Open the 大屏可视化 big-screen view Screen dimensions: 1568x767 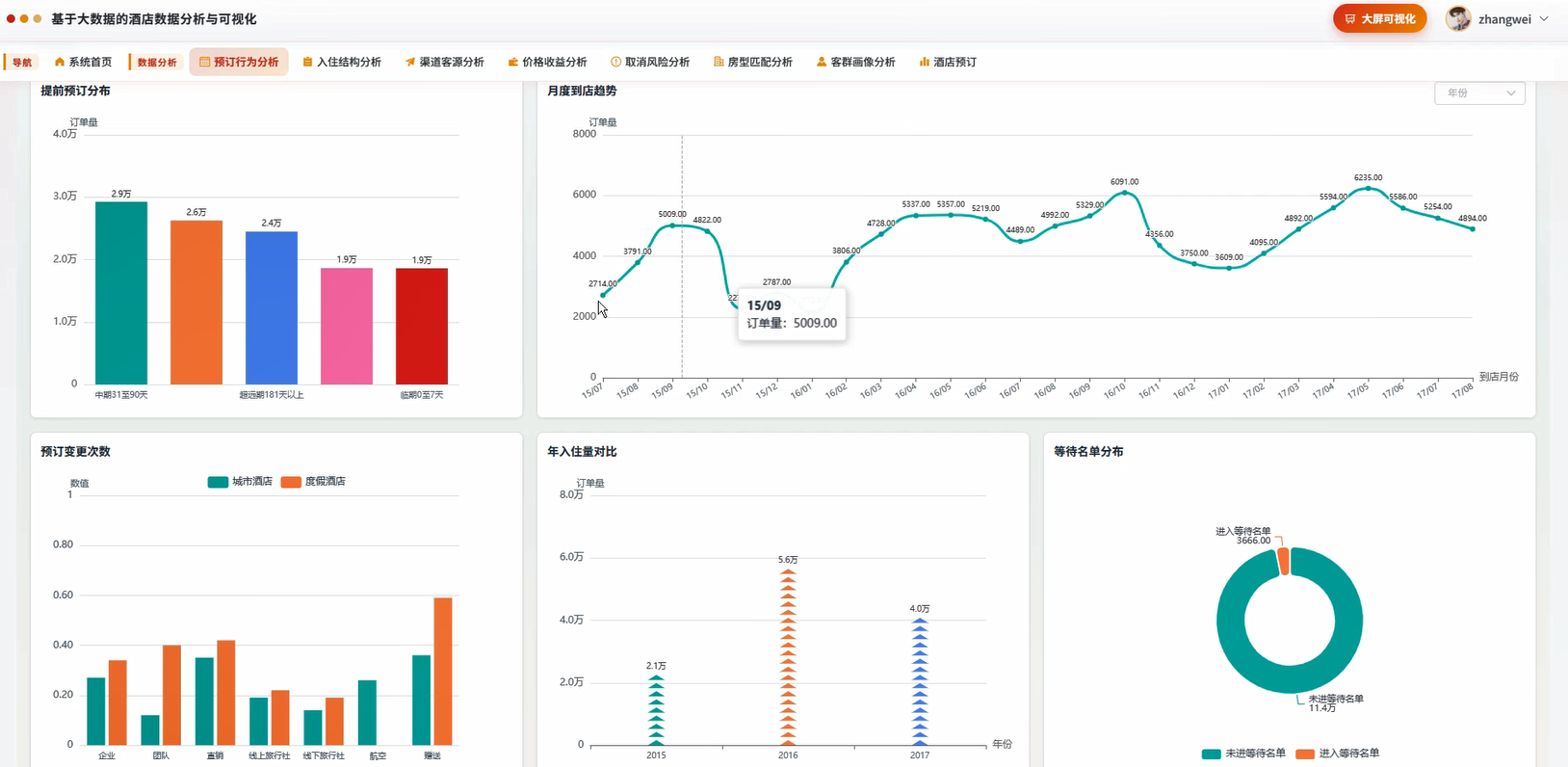(1380, 18)
